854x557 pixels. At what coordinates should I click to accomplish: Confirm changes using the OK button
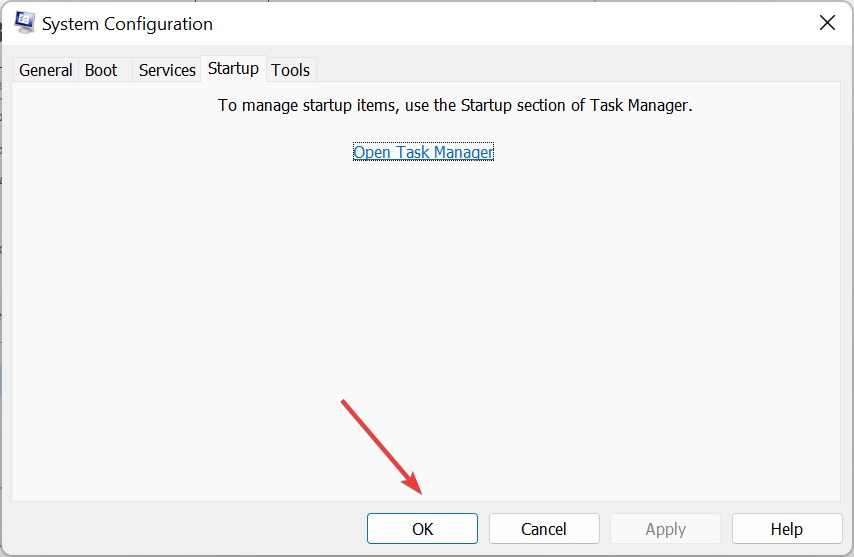coord(422,529)
